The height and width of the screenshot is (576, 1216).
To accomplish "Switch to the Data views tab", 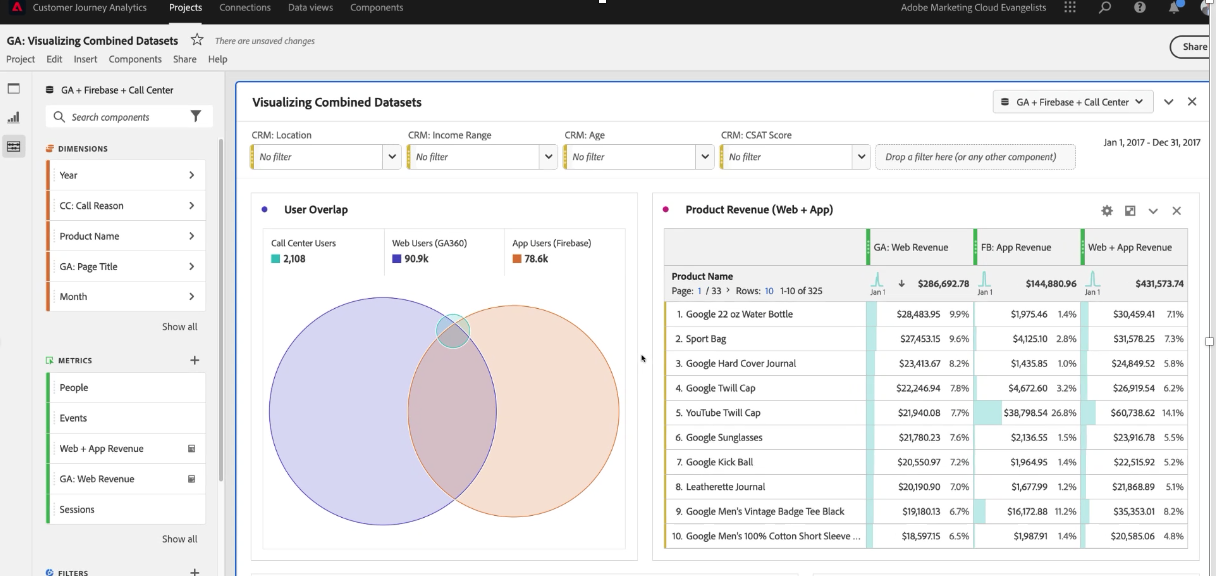I will (311, 8).
